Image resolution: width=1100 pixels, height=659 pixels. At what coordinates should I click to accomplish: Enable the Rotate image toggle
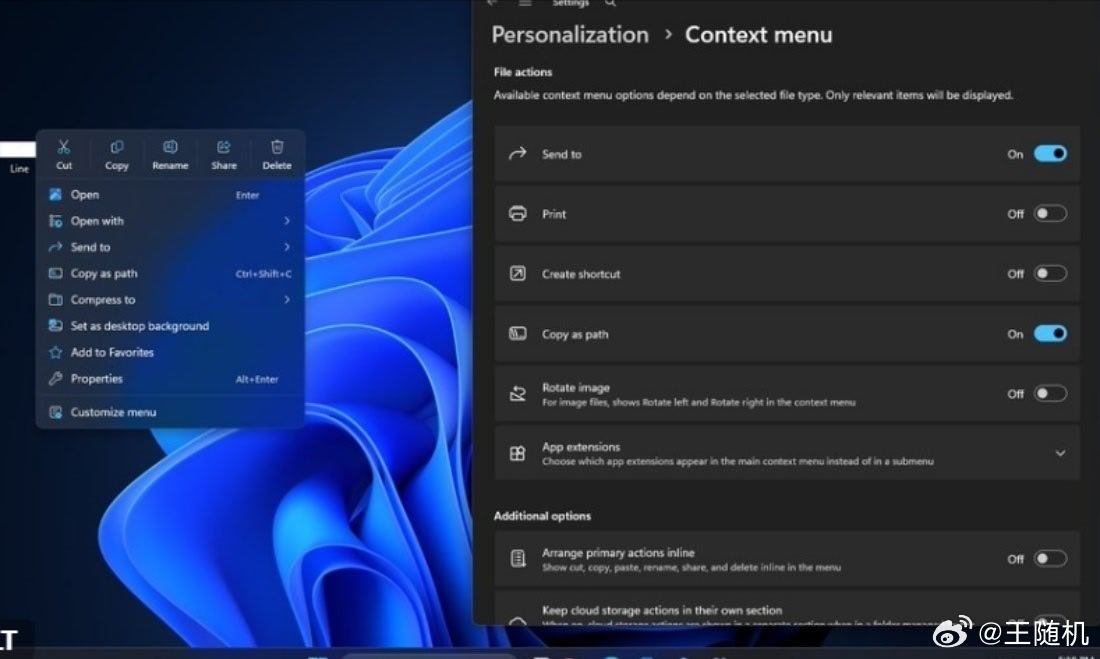pyautogui.click(x=1050, y=394)
